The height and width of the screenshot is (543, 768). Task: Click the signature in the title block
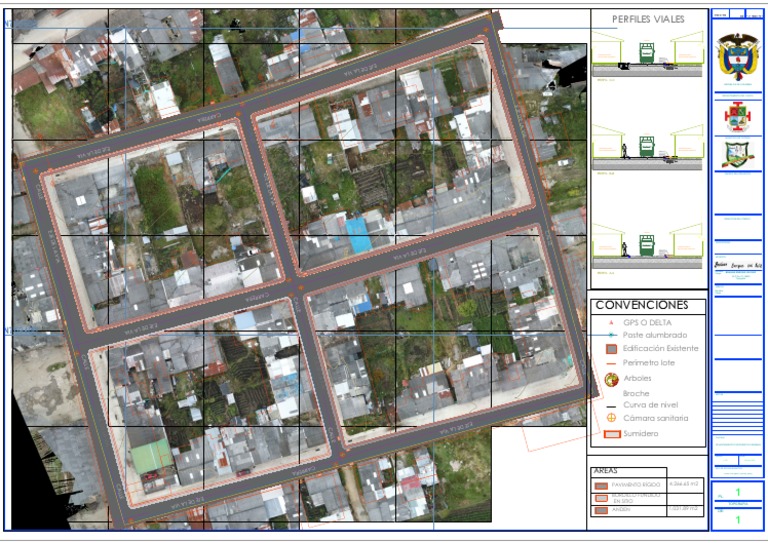pyautogui.click(x=738, y=265)
